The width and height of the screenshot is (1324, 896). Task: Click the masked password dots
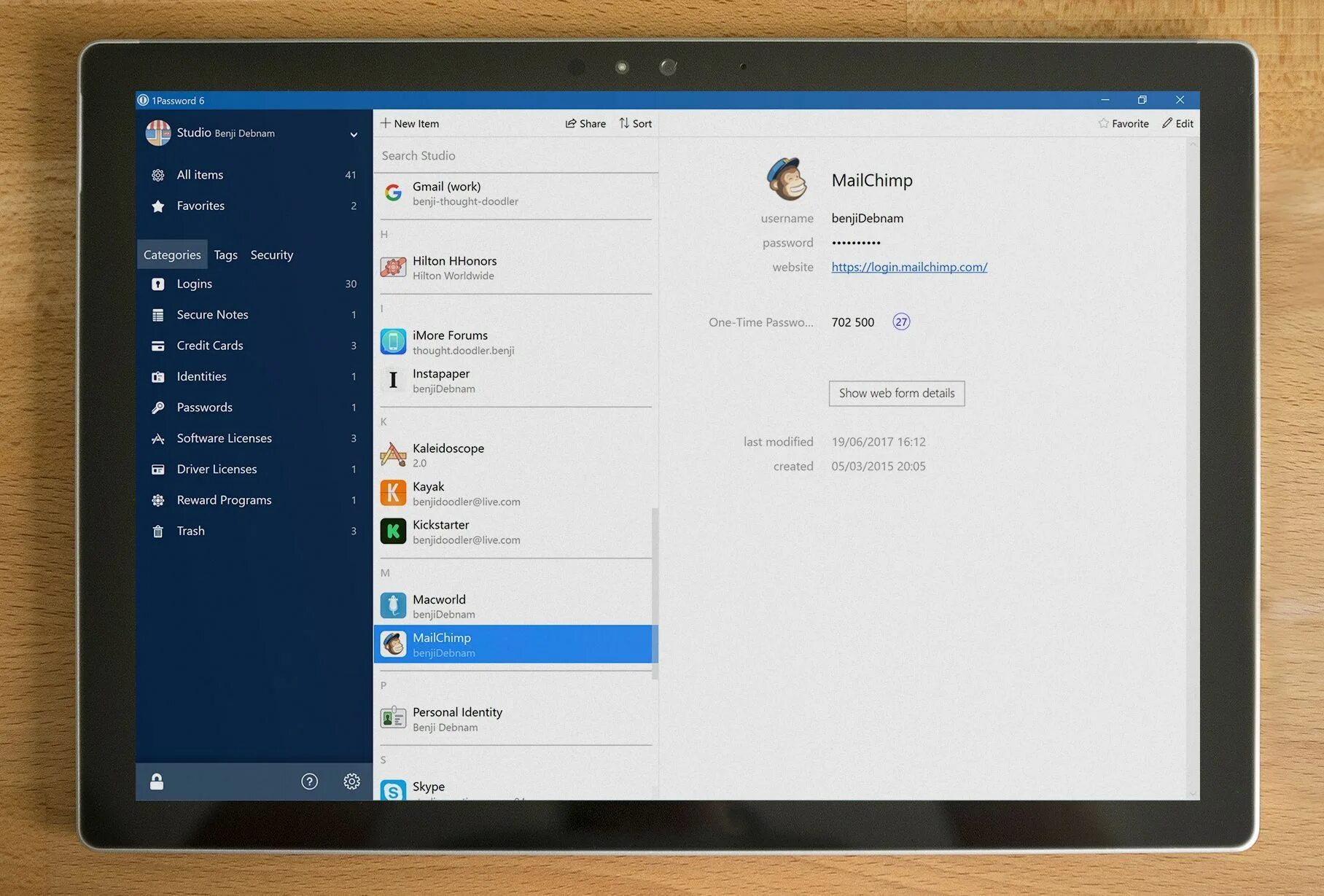856,243
